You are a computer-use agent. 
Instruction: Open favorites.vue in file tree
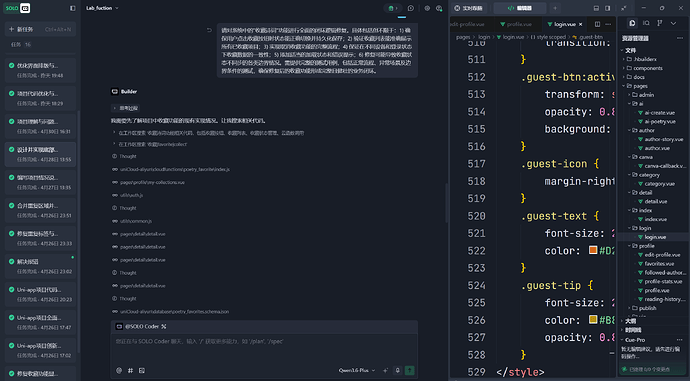659,264
